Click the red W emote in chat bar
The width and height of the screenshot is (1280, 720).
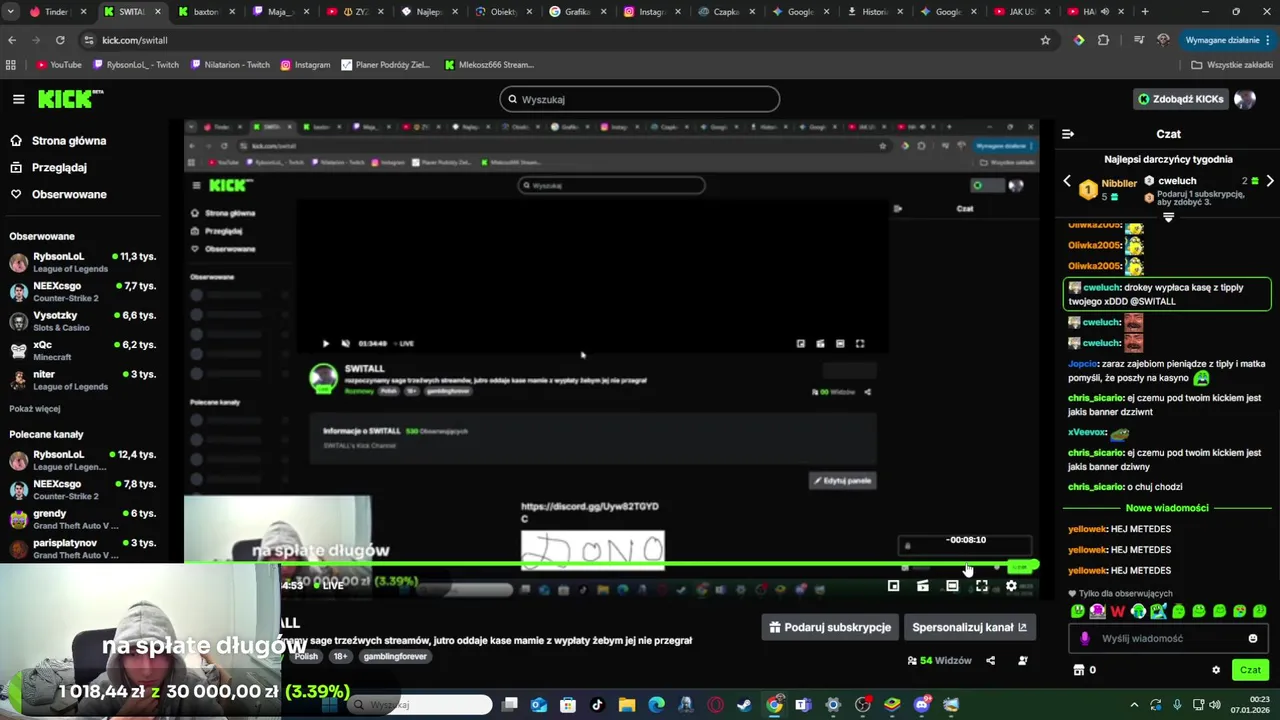(x=1118, y=611)
